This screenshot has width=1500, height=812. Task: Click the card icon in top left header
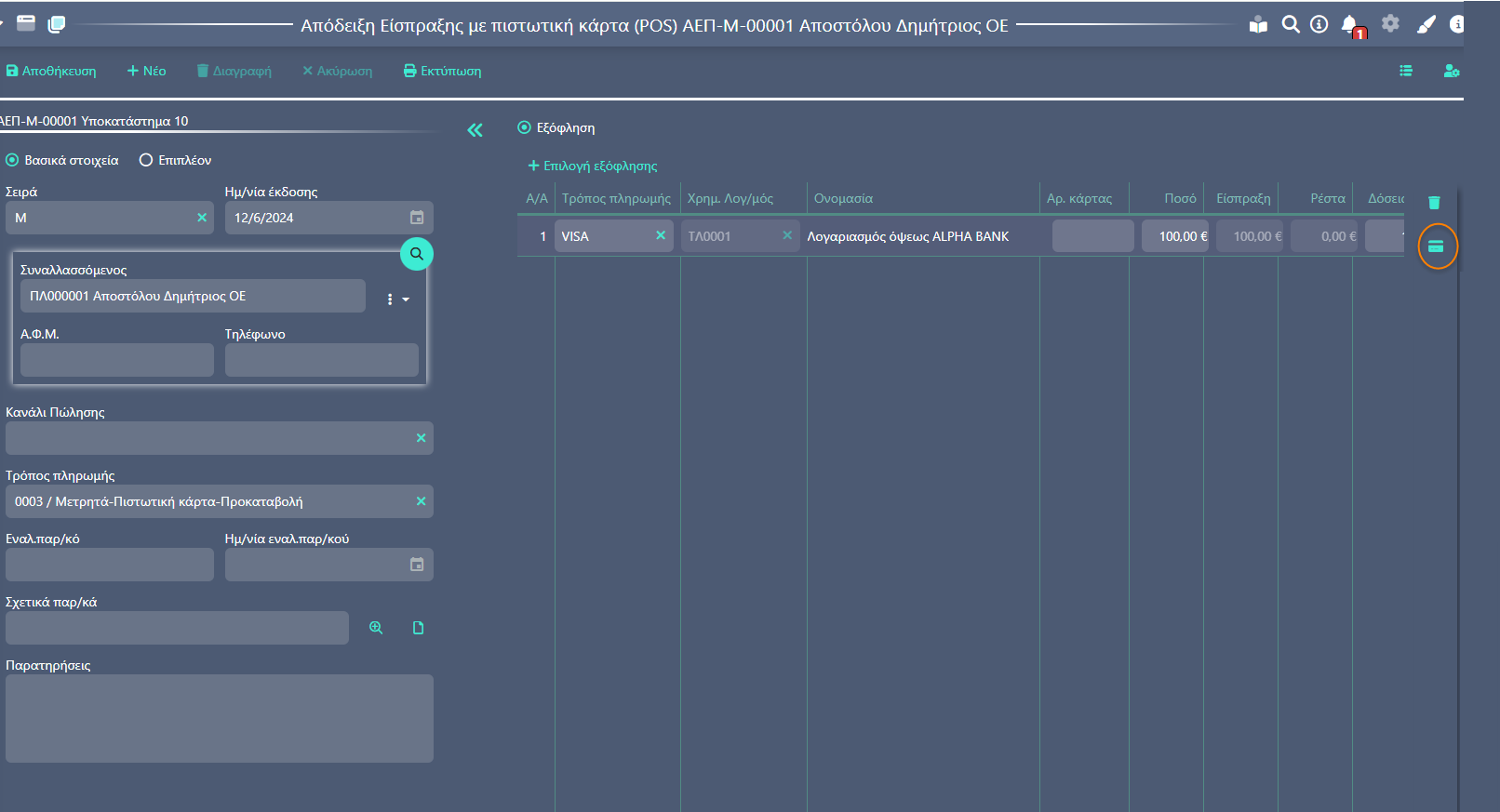(x=26, y=23)
